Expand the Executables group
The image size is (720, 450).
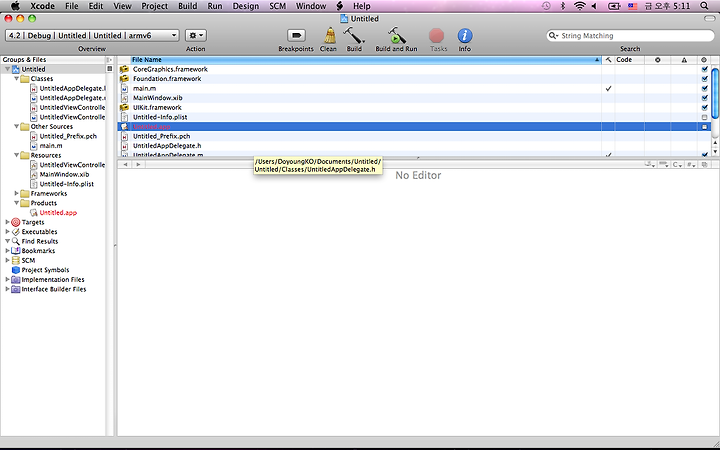tap(7, 231)
